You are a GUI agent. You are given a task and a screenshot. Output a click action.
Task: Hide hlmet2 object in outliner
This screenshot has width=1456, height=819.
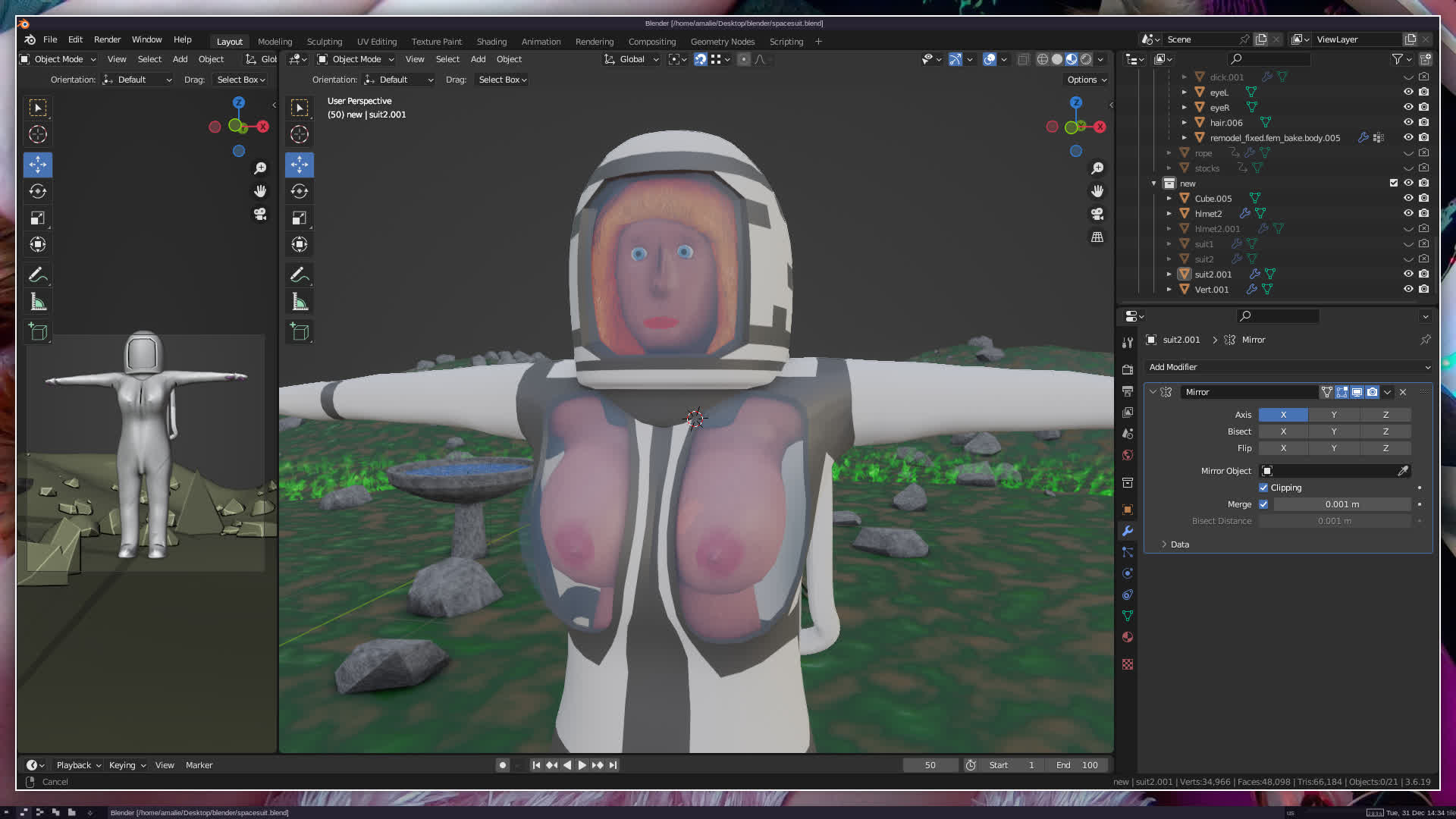[1408, 213]
